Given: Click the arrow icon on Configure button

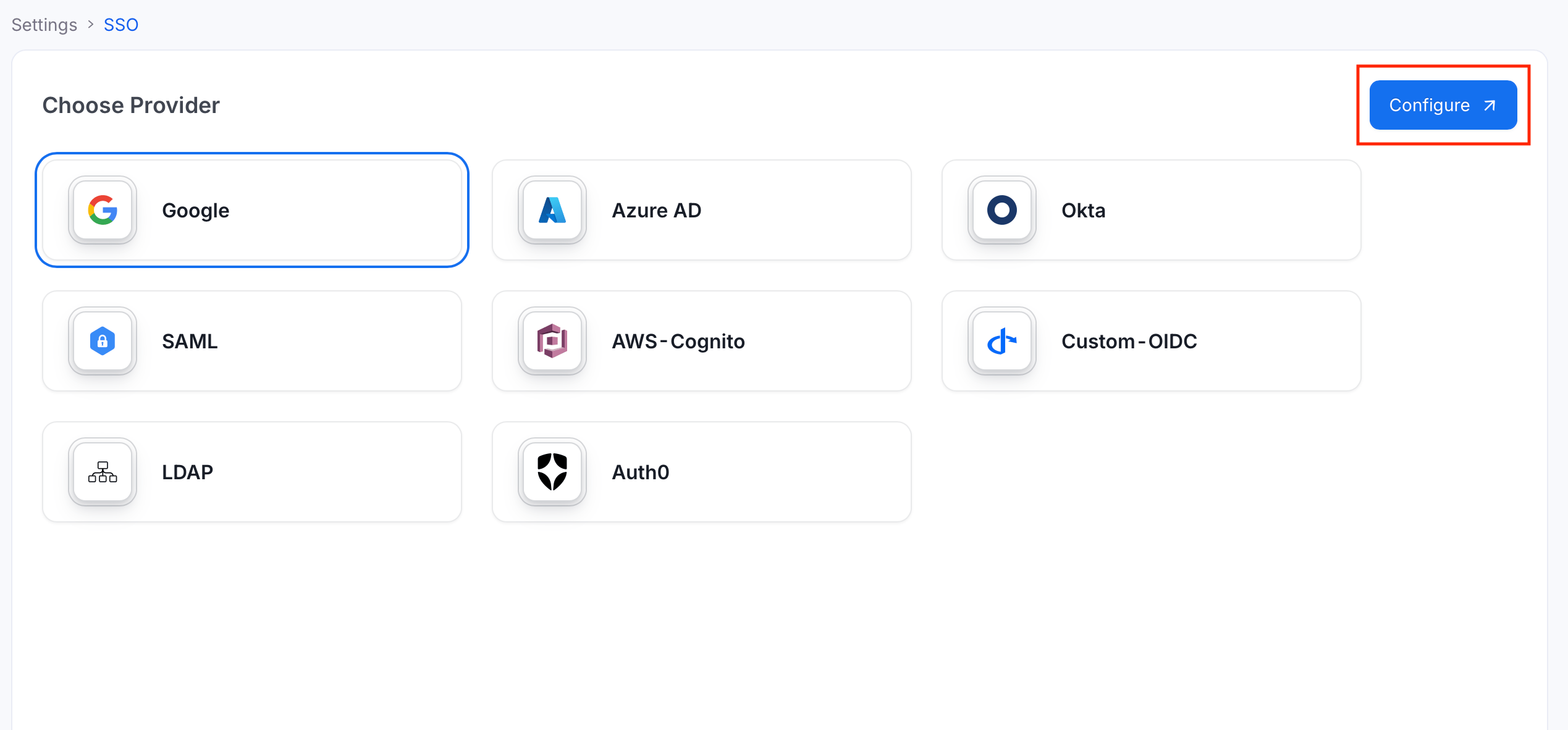Looking at the screenshot, I should point(1490,106).
